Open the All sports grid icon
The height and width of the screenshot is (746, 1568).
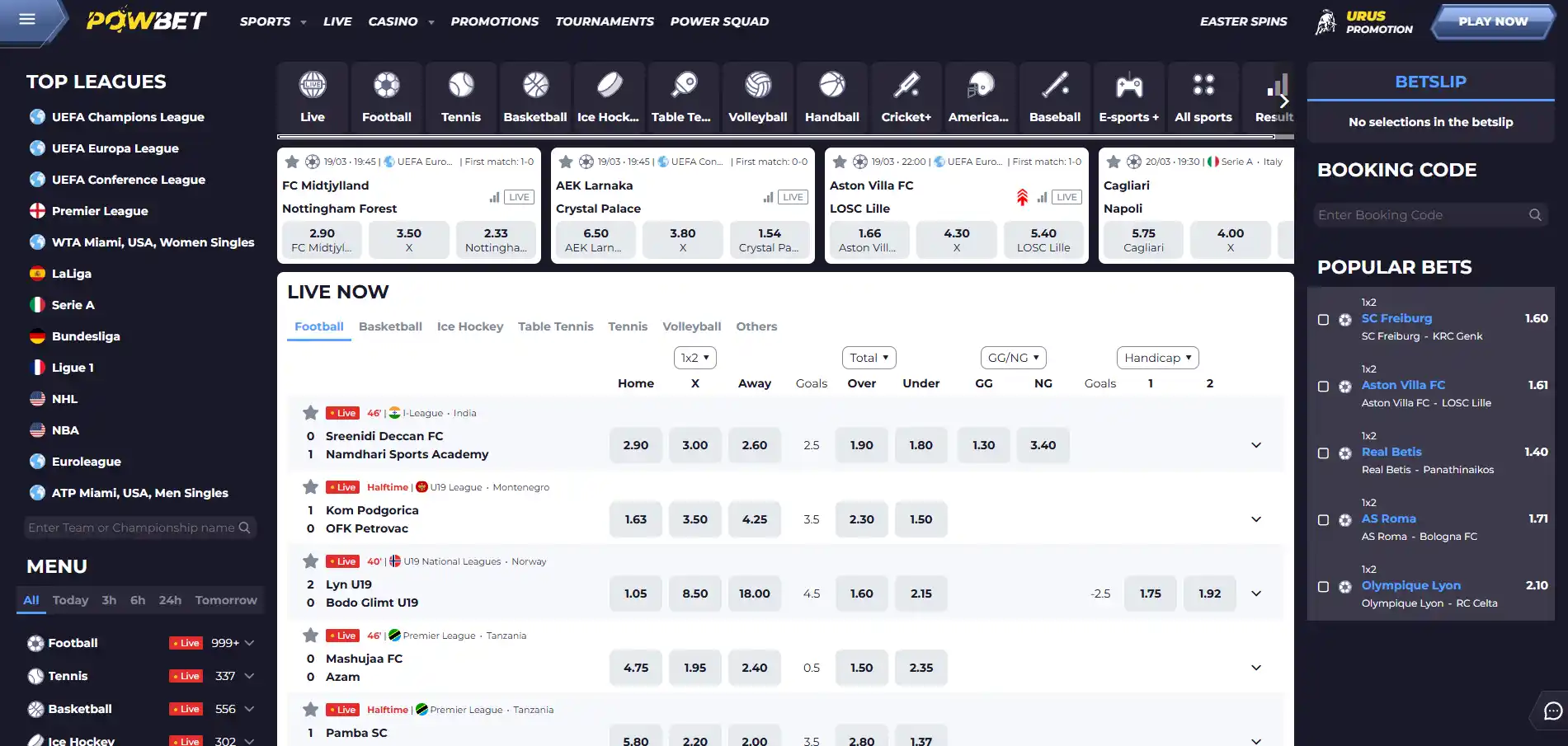1203,96
